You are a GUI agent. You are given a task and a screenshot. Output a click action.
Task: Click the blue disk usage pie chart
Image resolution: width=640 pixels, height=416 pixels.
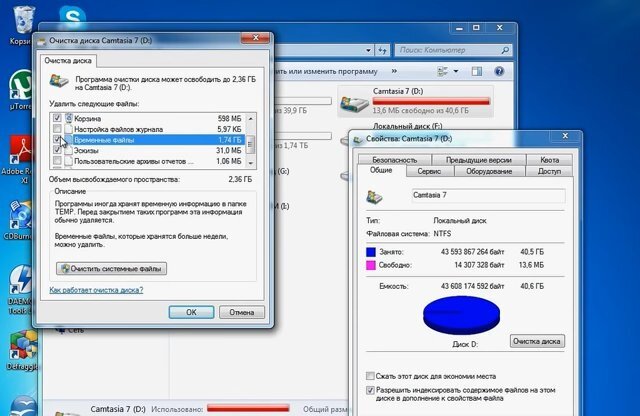462,315
